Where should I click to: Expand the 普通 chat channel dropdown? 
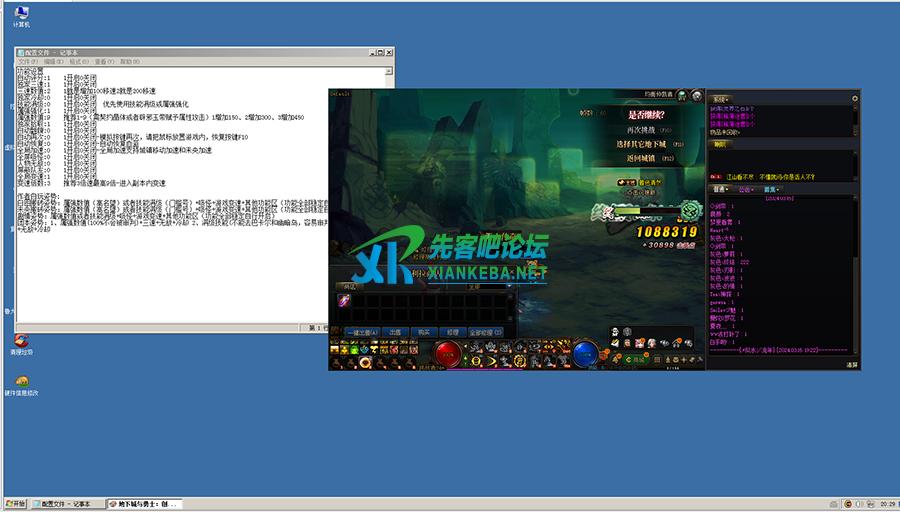click(x=721, y=188)
